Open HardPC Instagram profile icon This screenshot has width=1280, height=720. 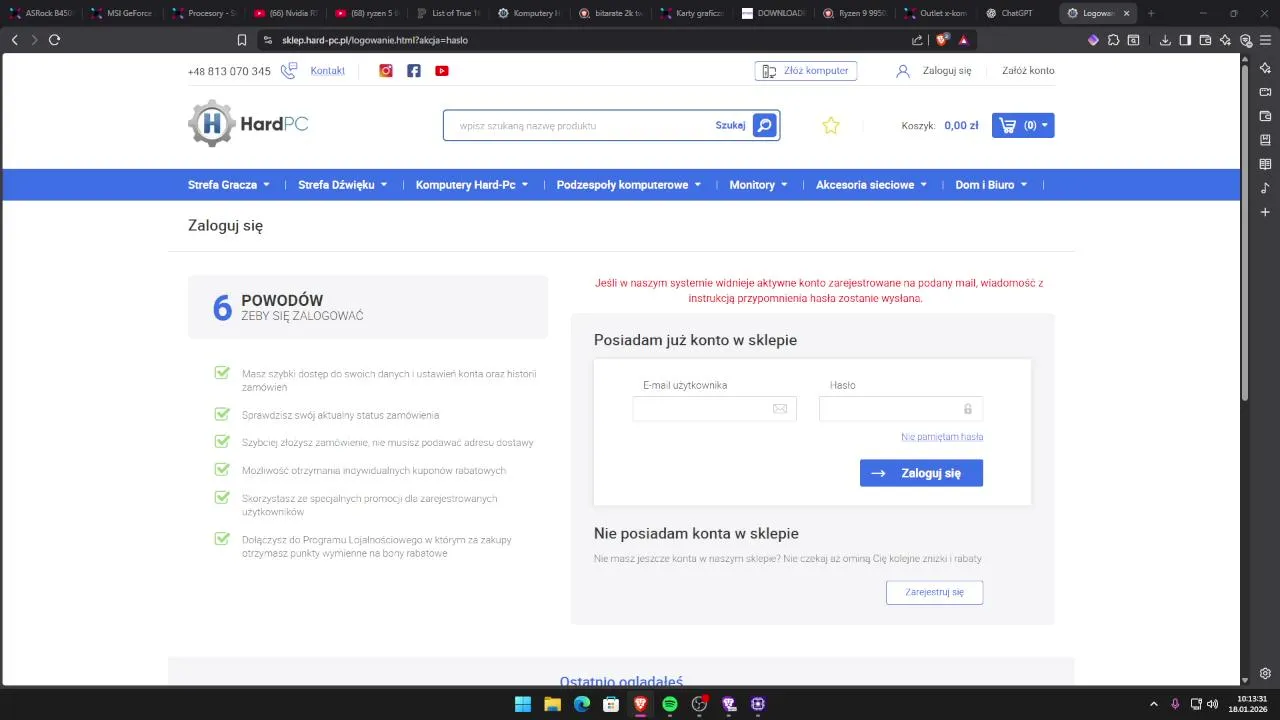tap(386, 71)
